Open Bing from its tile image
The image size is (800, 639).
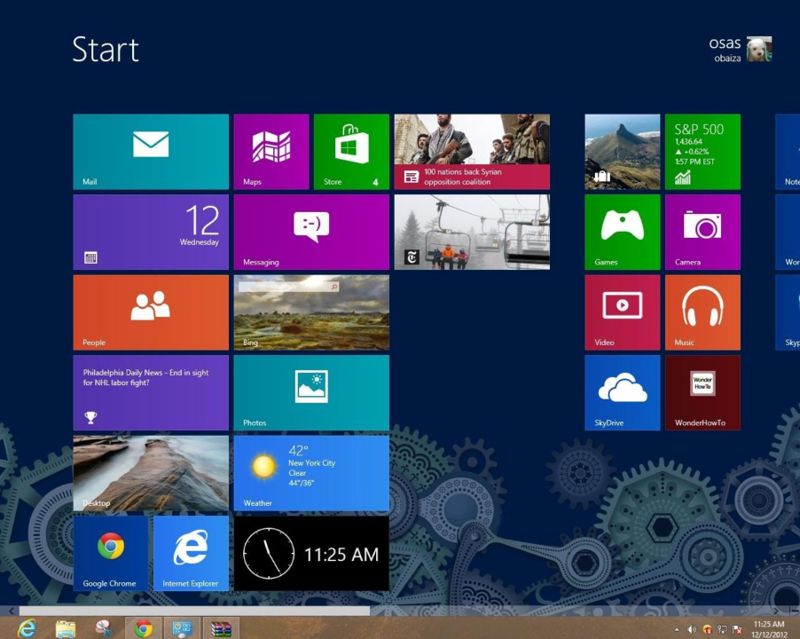[311, 312]
